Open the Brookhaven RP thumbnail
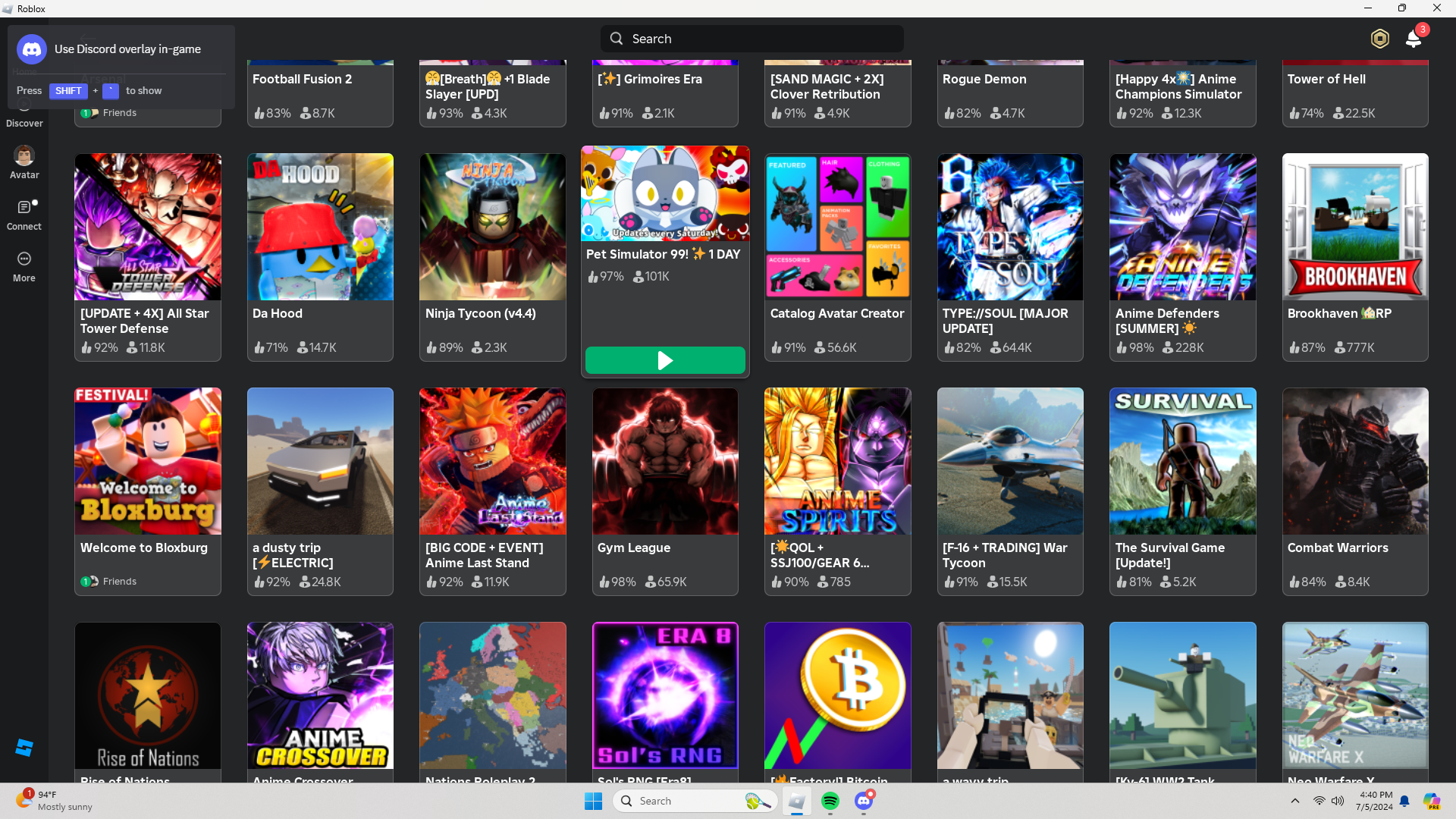This screenshot has width=1456, height=819. (x=1355, y=227)
